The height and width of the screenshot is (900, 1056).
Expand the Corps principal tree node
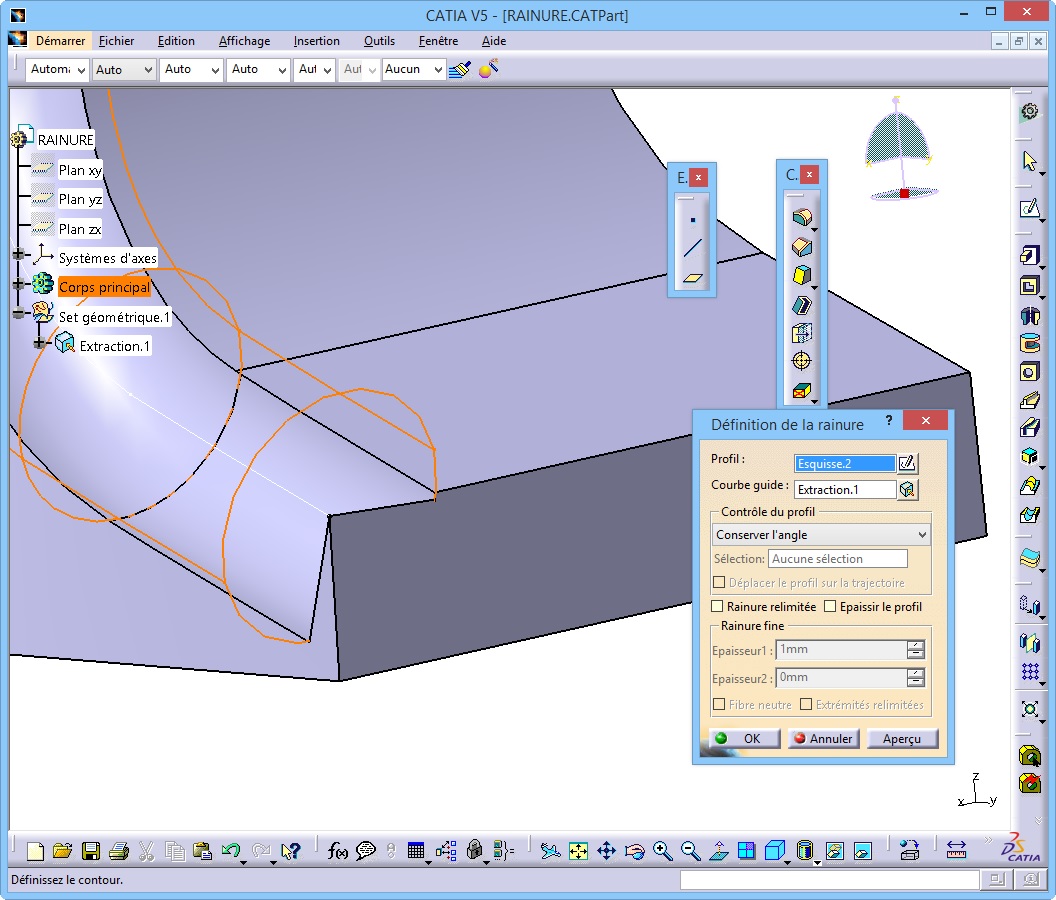pos(18,284)
